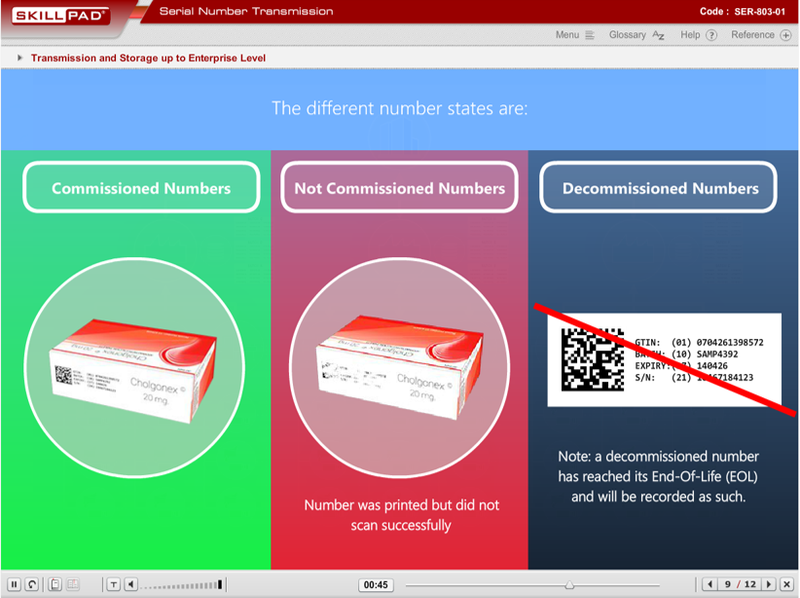This screenshot has width=800, height=598.
Task: Select the Commissioned Numbers button
Action: (x=141, y=187)
